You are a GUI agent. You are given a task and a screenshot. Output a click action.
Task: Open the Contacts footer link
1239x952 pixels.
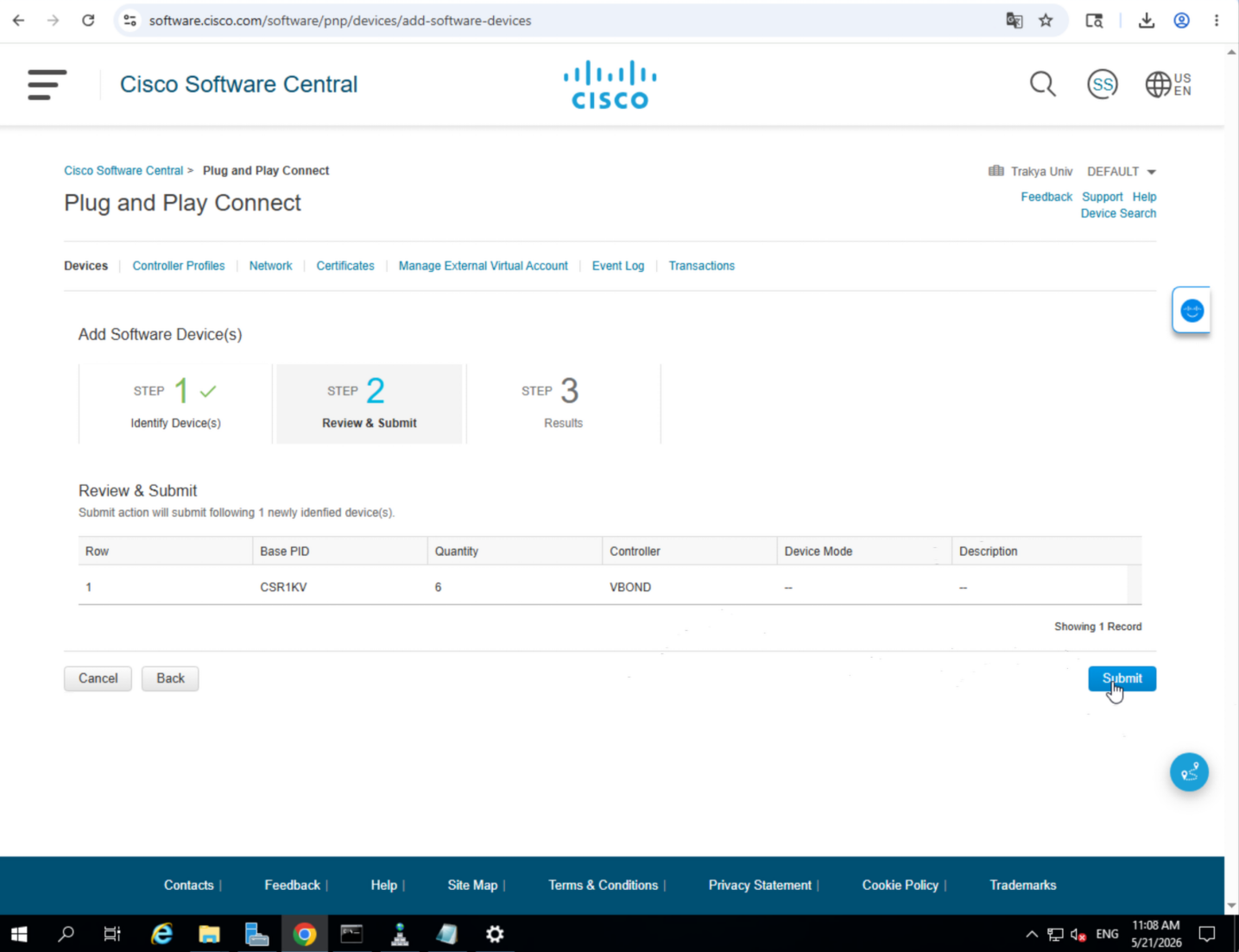click(x=188, y=886)
